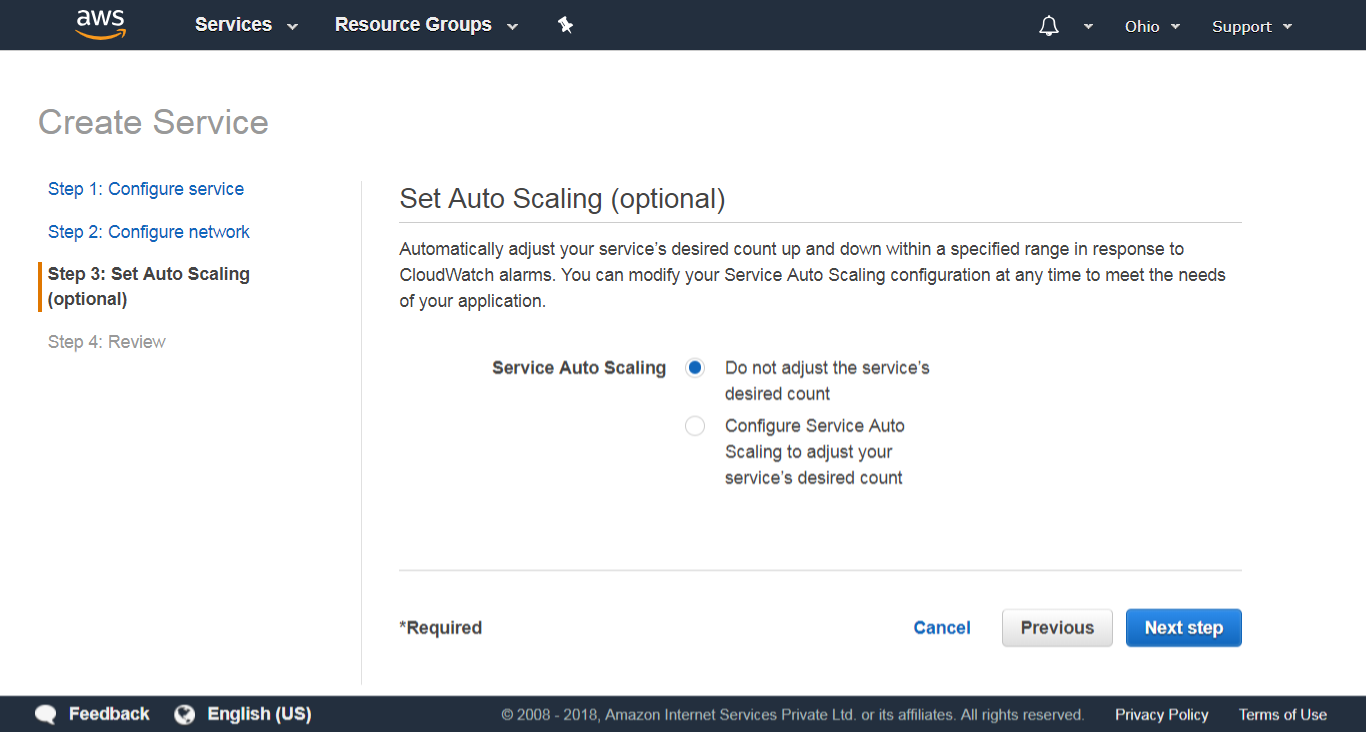Viewport: 1366px width, 732px height.
Task: Expand the arrow next to notifications bell
Action: pyautogui.click(x=1088, y=27)
